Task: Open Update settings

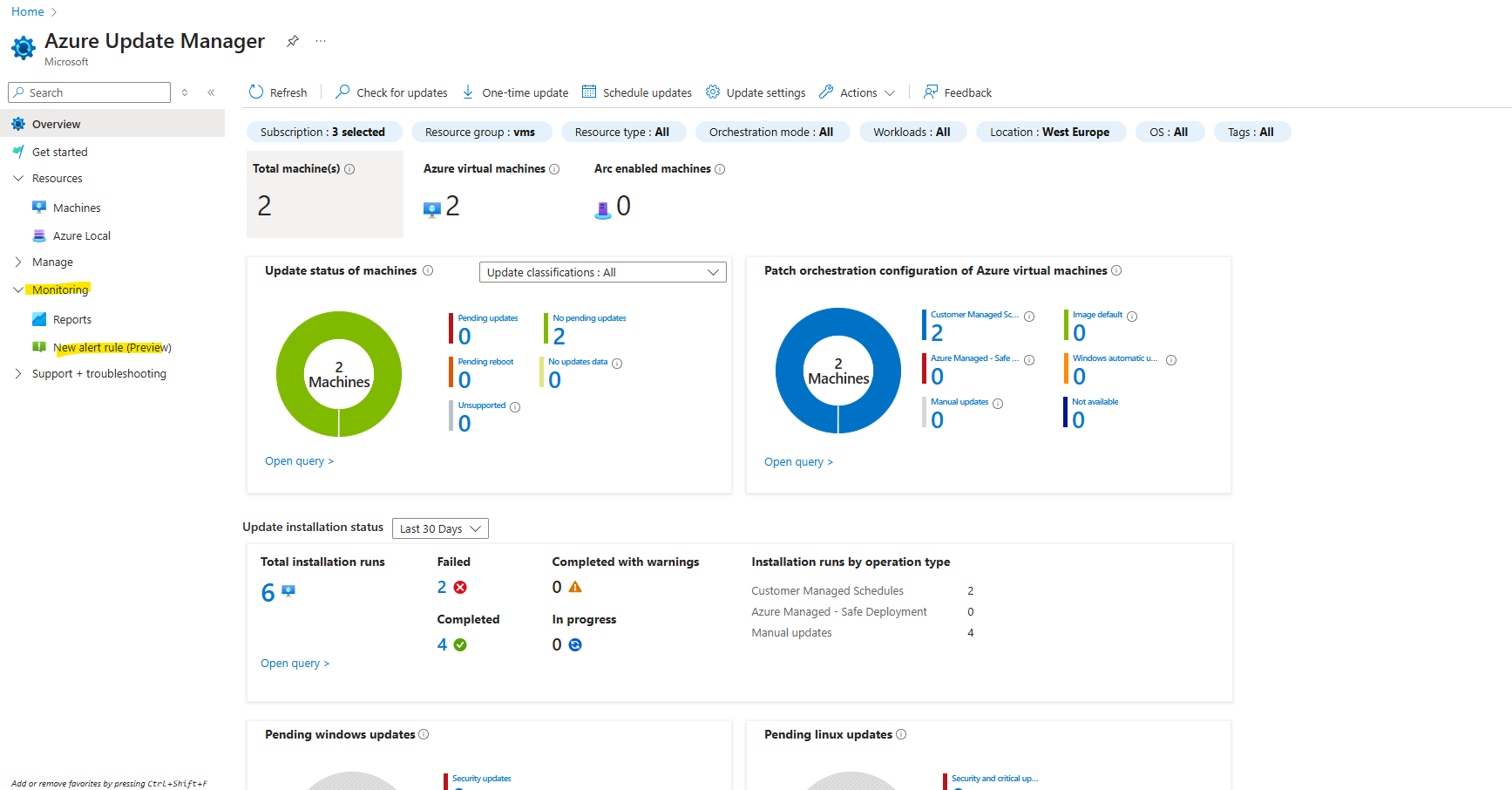Action: [x=756, y=92]
